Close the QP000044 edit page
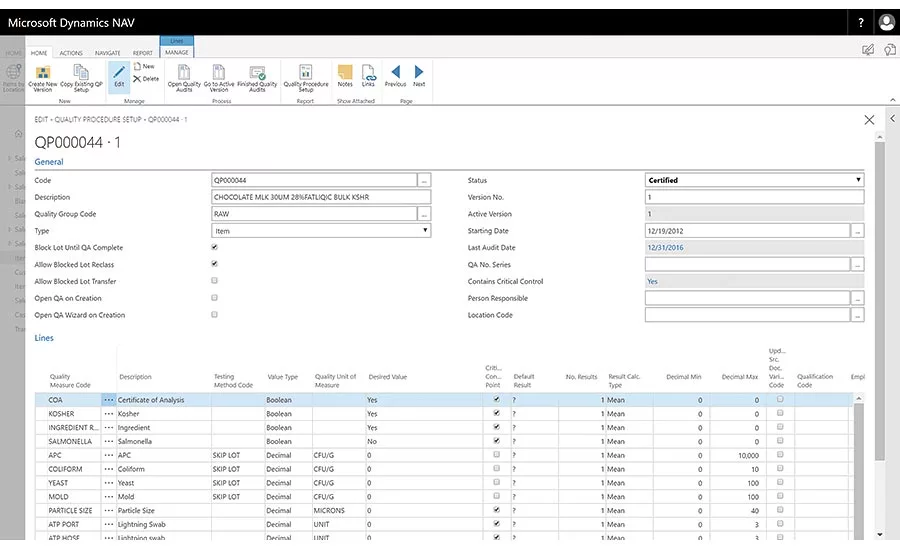This screenshot has width=900, height=550. coord(869,119)
